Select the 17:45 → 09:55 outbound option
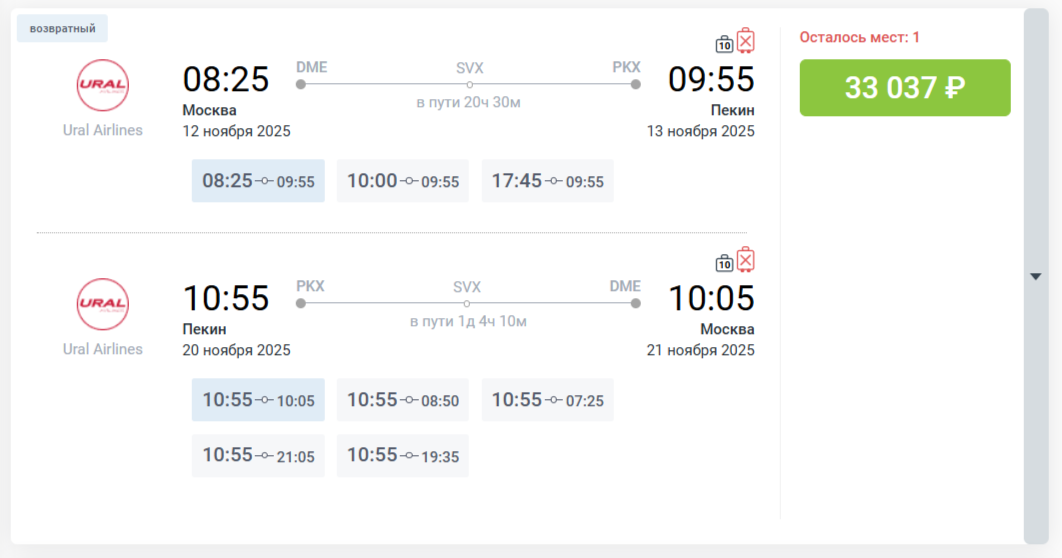1062x558 pixels. 547,181
